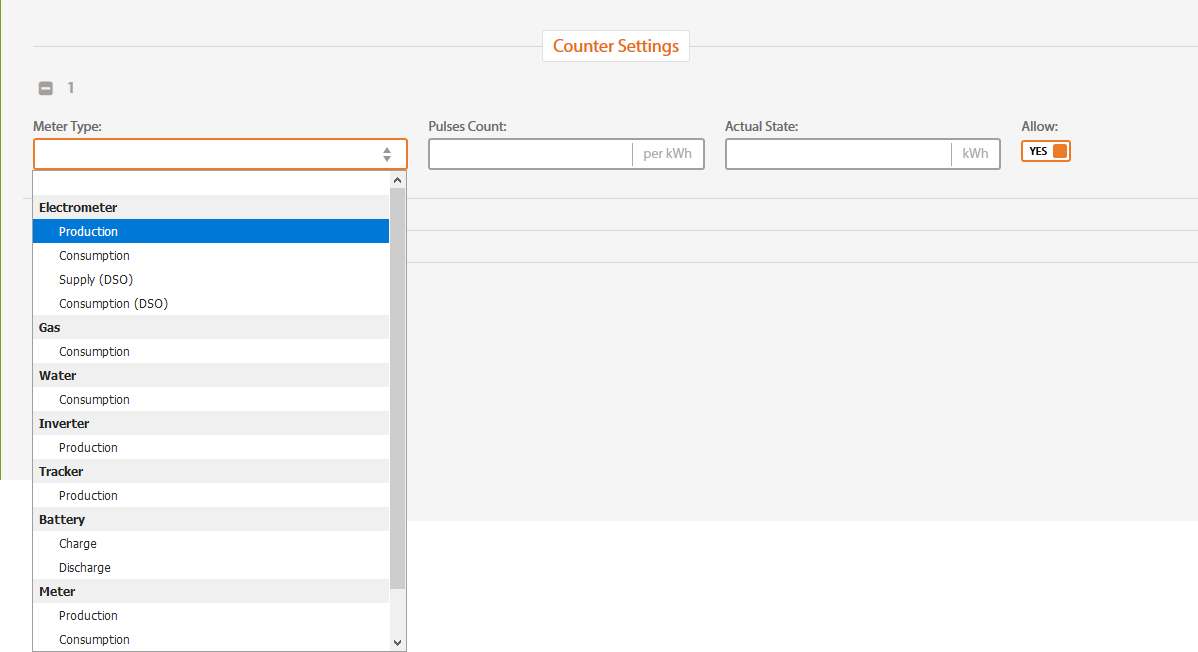1198x652 pixels.
Task: Select Production under Tracker
Action: [88, 496]
